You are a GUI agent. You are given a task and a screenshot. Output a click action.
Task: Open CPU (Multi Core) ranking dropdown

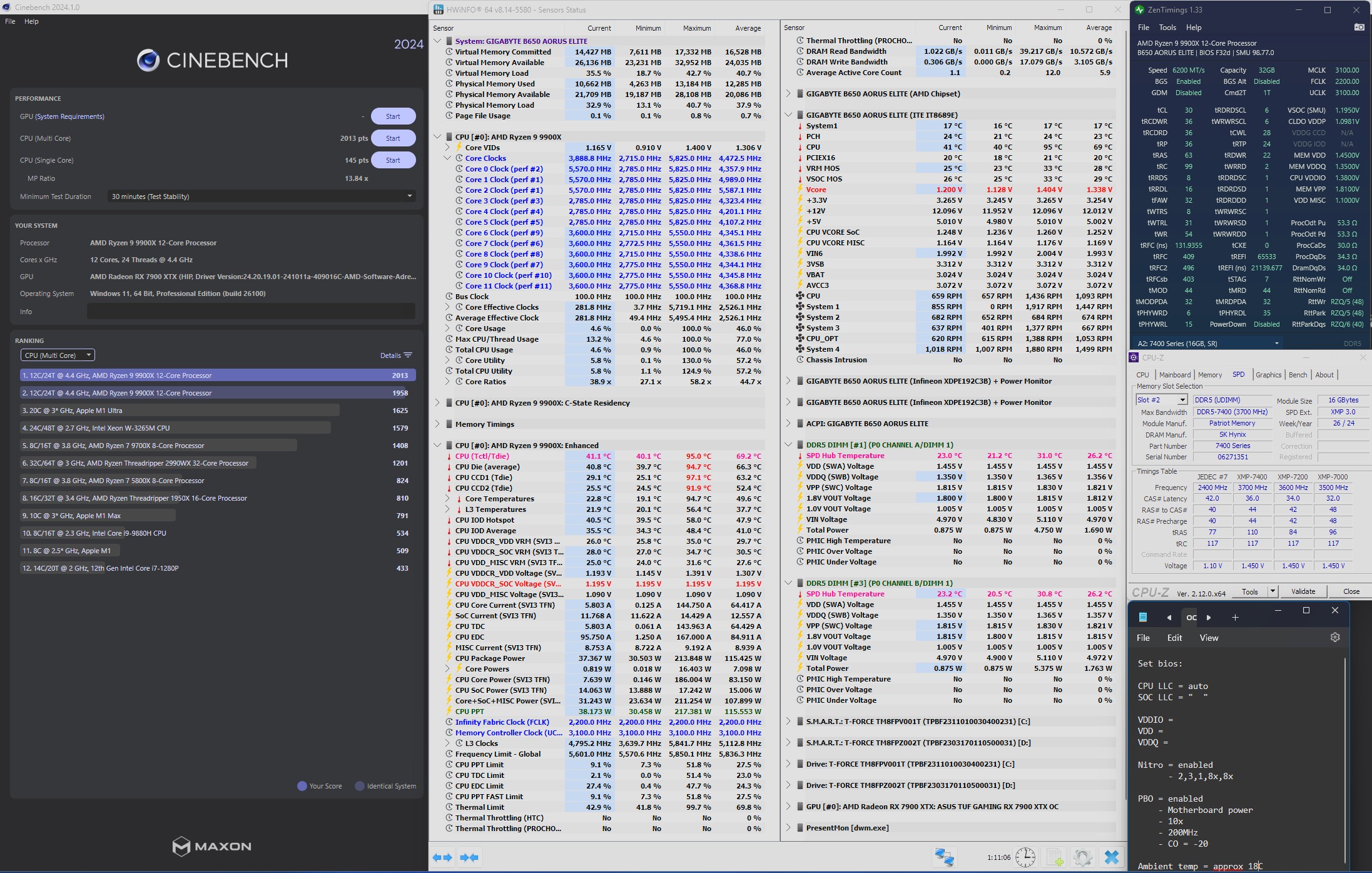click(58, 355)
